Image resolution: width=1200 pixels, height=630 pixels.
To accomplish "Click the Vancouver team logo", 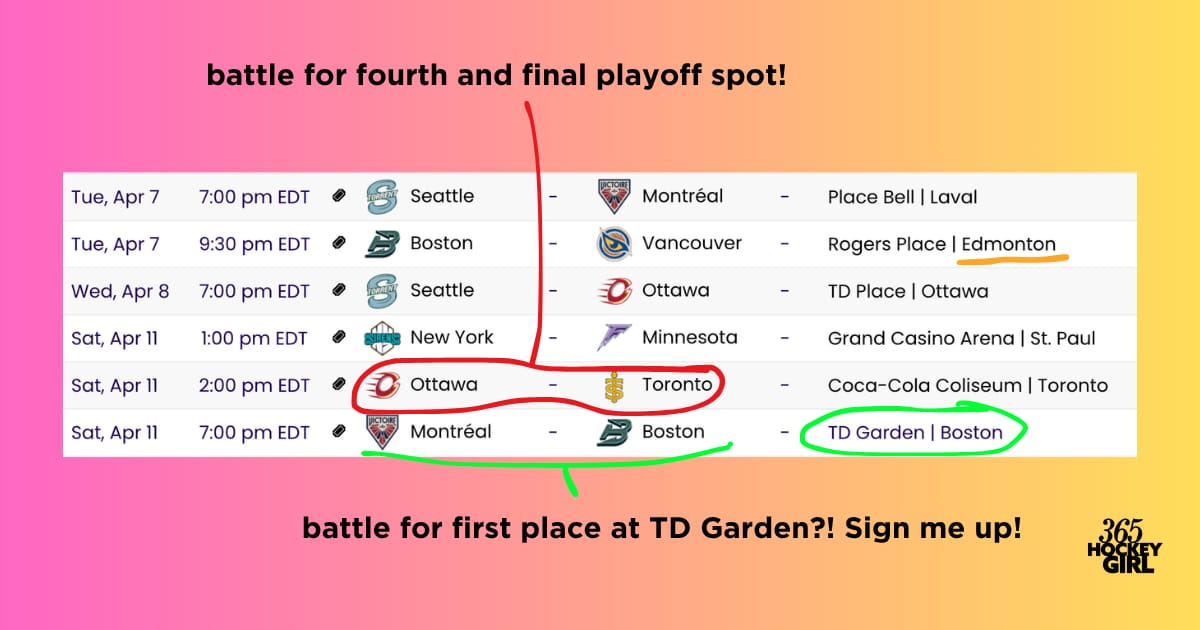I will click(613, 244).
